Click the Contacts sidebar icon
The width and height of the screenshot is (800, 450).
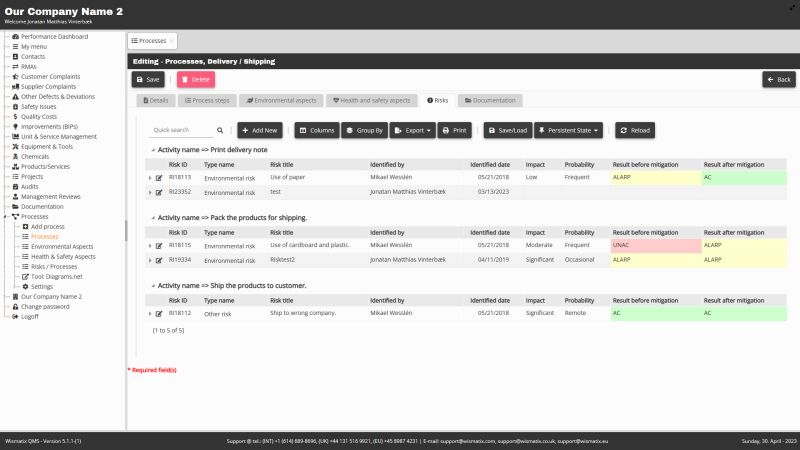[15, 57]
